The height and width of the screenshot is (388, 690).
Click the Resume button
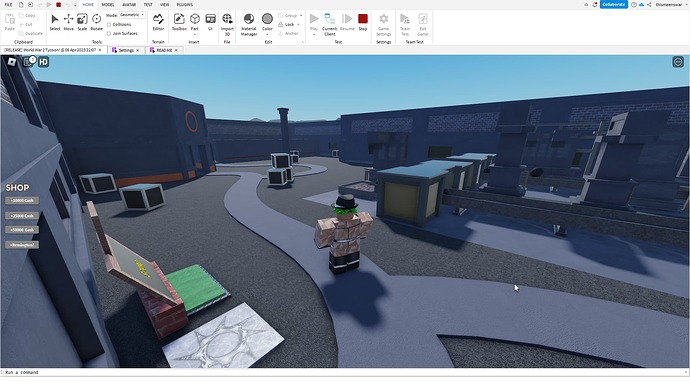(x=347, y=22)
